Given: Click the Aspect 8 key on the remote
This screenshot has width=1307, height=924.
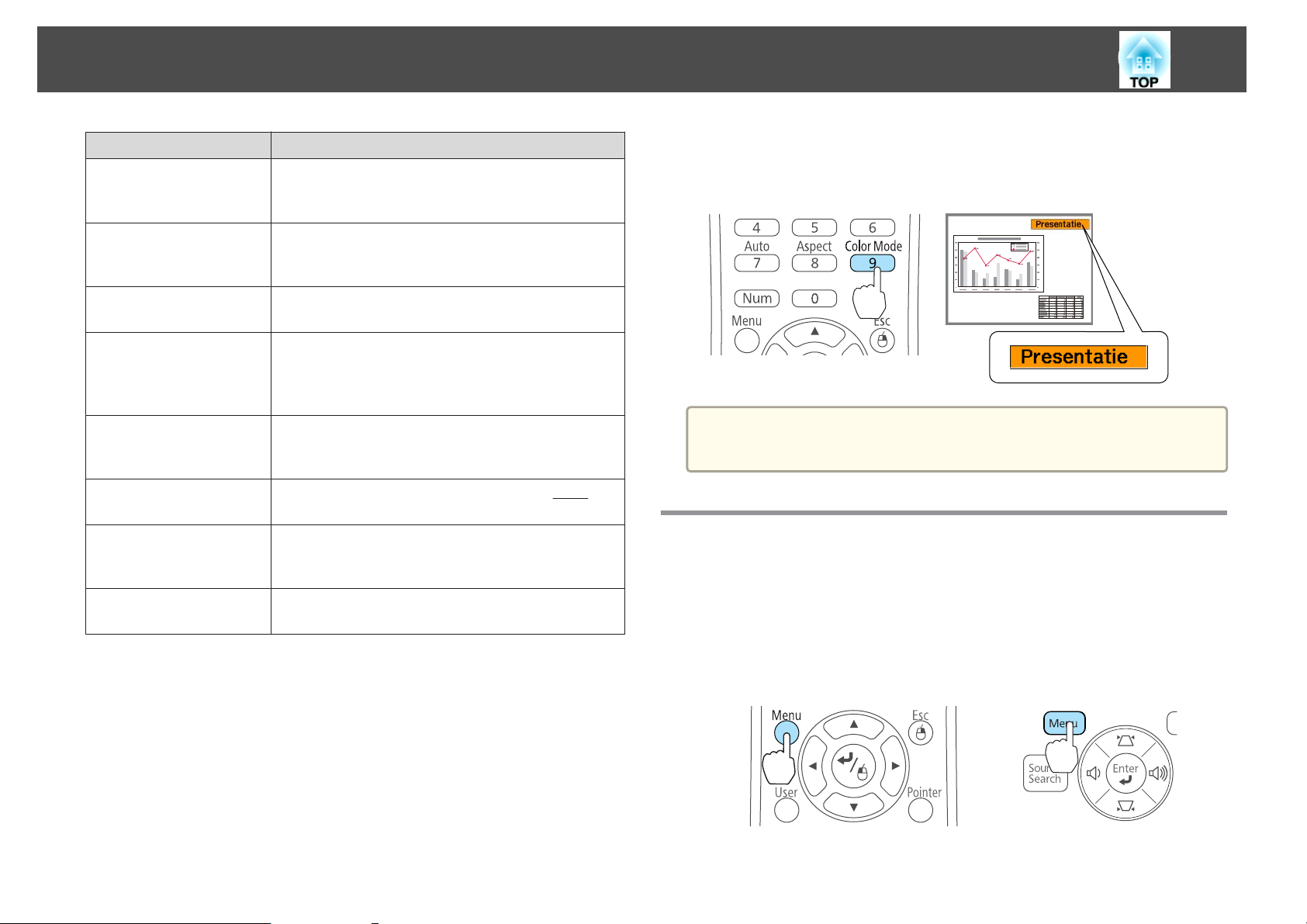Looking at the screenshot, I should tap(814, 263).
